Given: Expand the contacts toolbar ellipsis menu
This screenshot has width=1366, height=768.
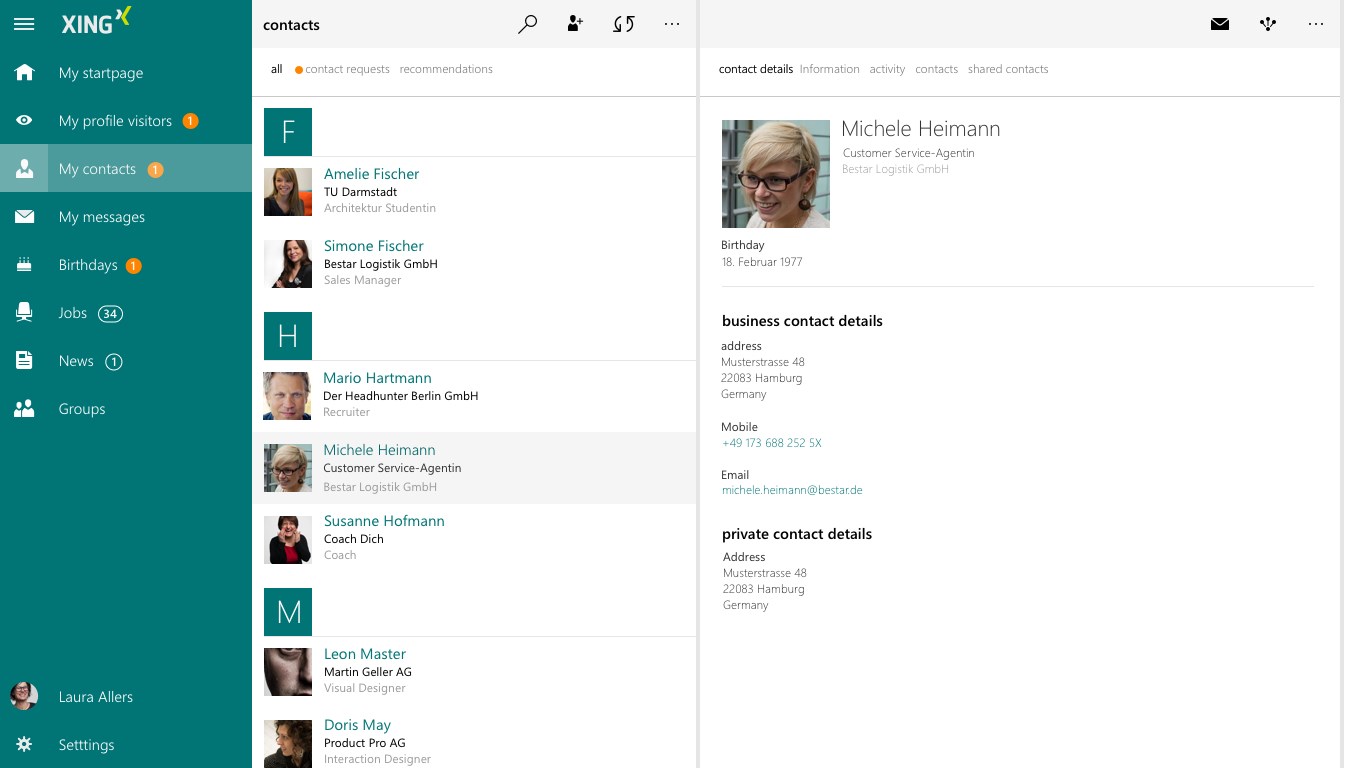Looking at the screenshot, I should tap(671, 24).
